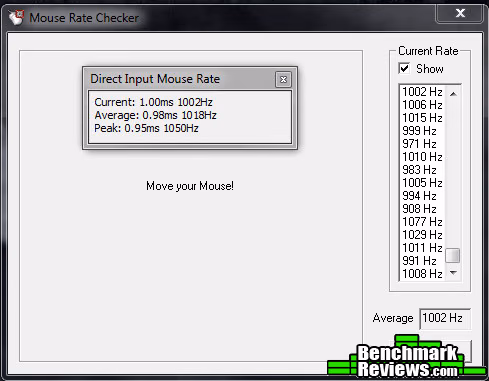Click the Move your Mouse! text
The height and width of the screenshot is (381, 489).
(190, 186)
